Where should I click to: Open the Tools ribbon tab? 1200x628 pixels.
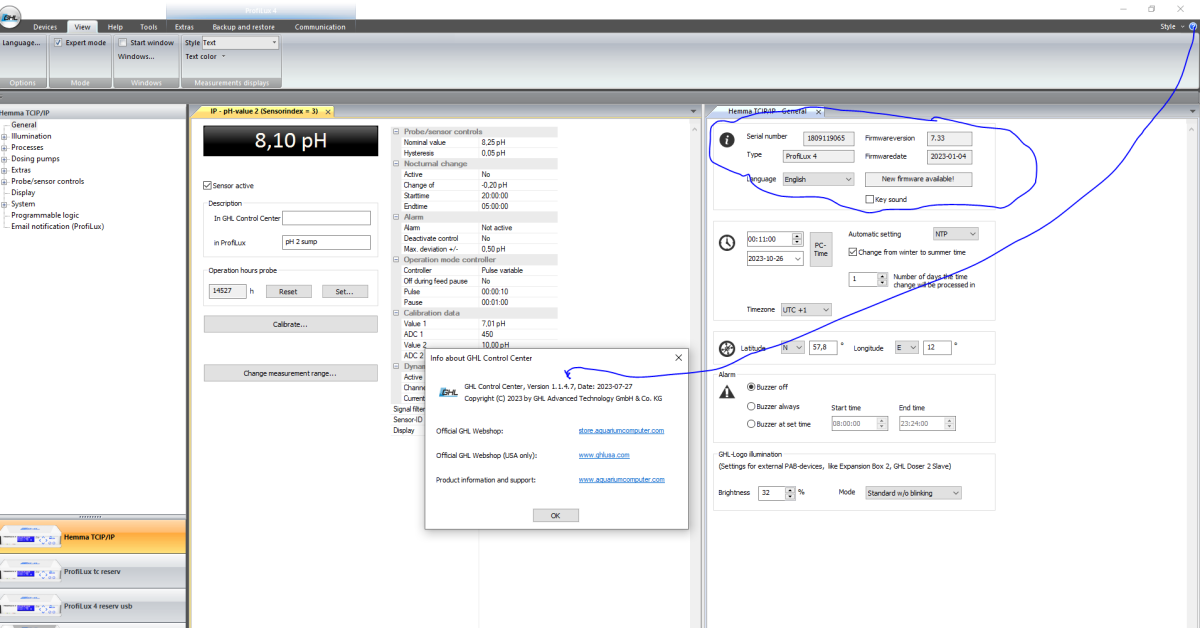pos(148,27)
